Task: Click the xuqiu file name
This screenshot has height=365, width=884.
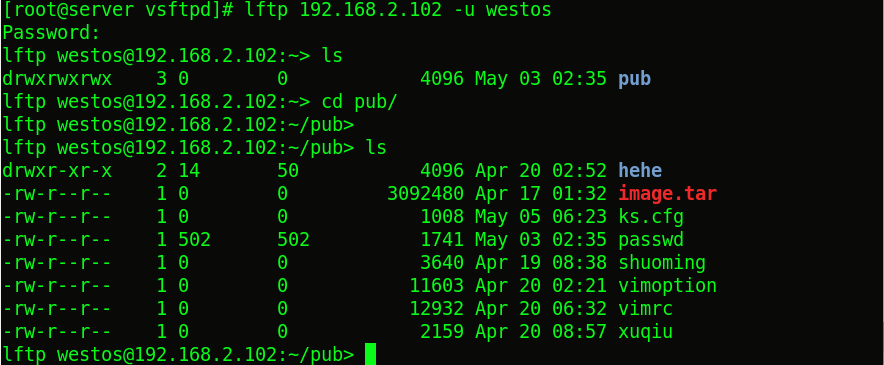Action: point(646,332)
